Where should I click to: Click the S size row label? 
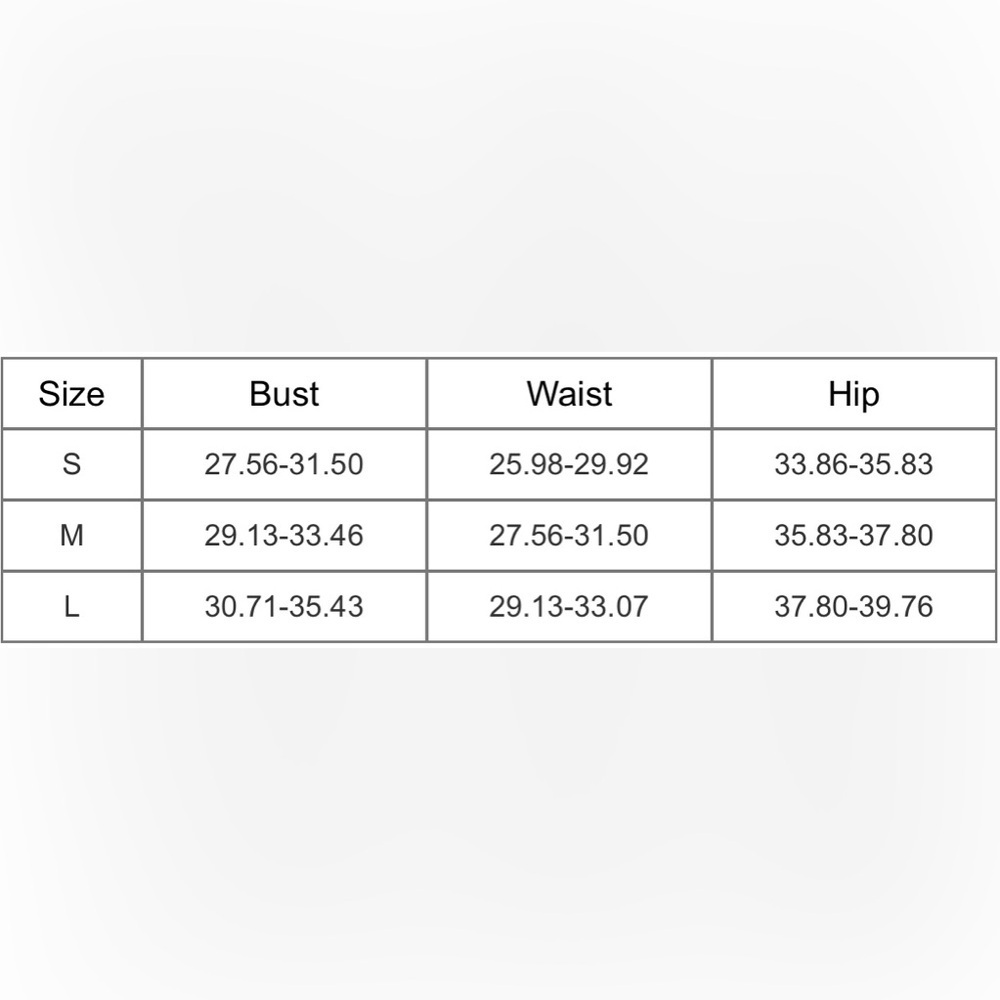tap(71, 464)
